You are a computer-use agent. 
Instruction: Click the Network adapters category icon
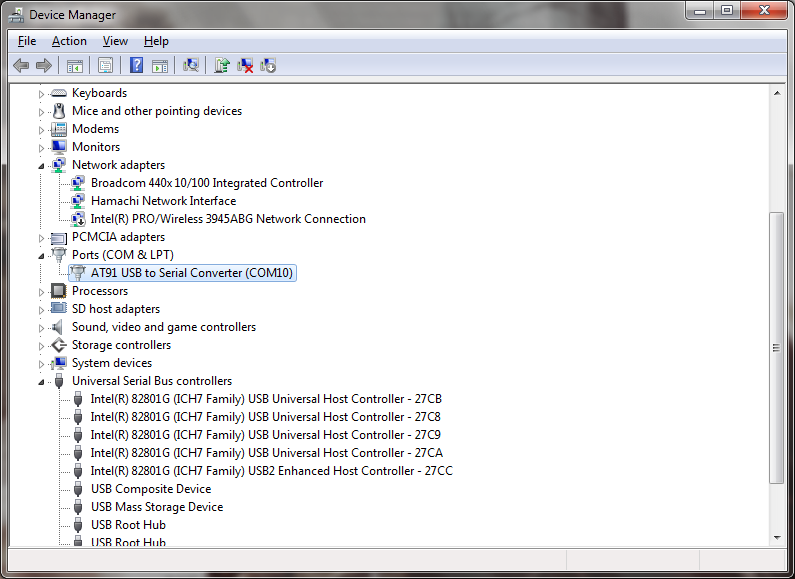pyautogui.click(x=59, y=165)
